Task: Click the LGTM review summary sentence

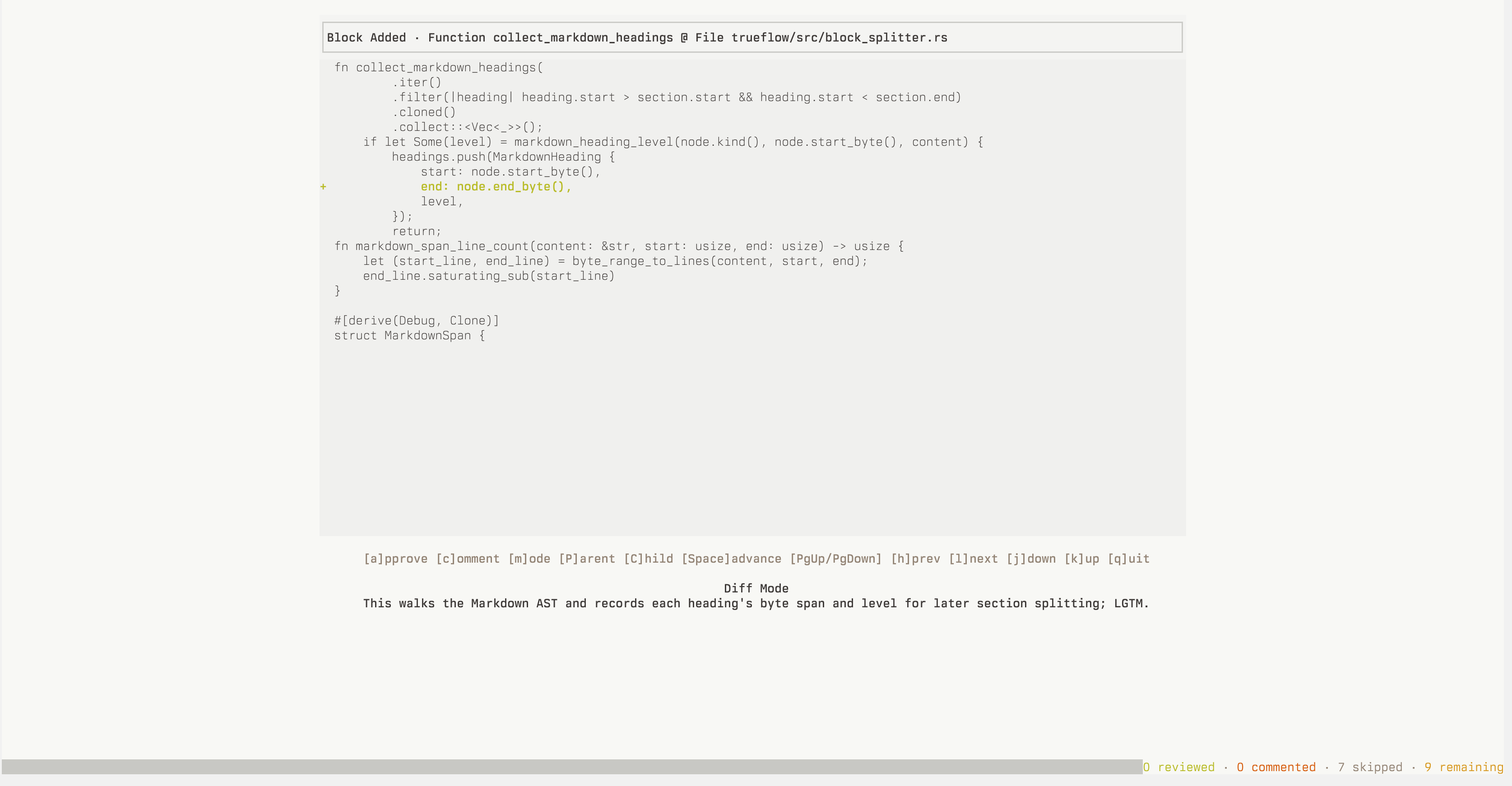Action: coord(756,603)
